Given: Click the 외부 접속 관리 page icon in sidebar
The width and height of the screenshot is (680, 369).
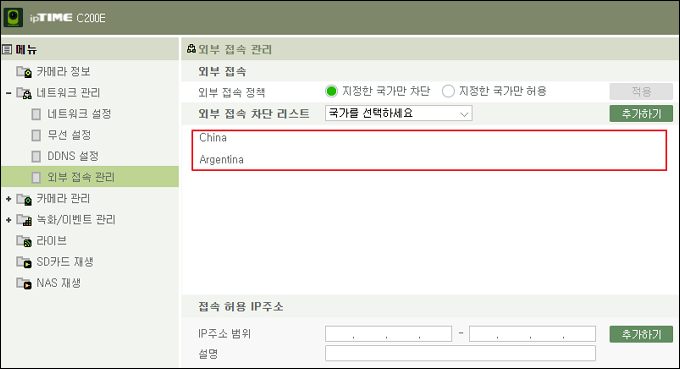Looking at the screenshot, I should pos(36,177).
